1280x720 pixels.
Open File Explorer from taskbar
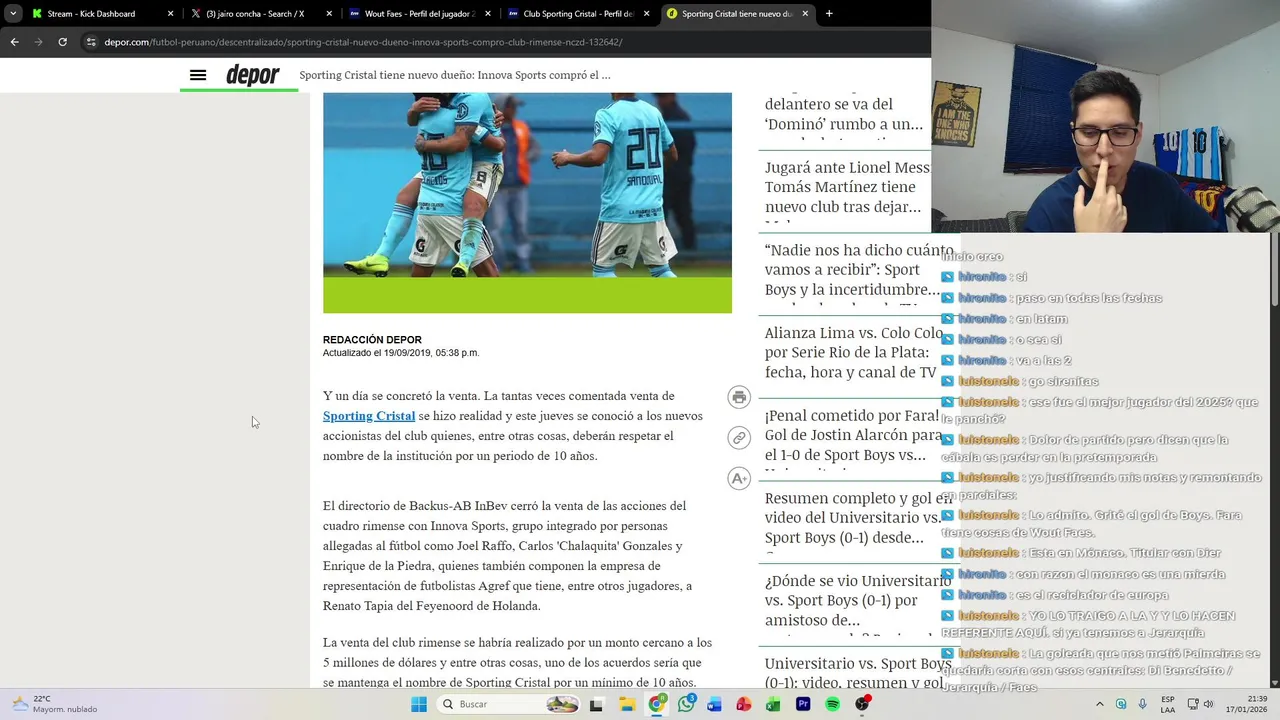626,704
